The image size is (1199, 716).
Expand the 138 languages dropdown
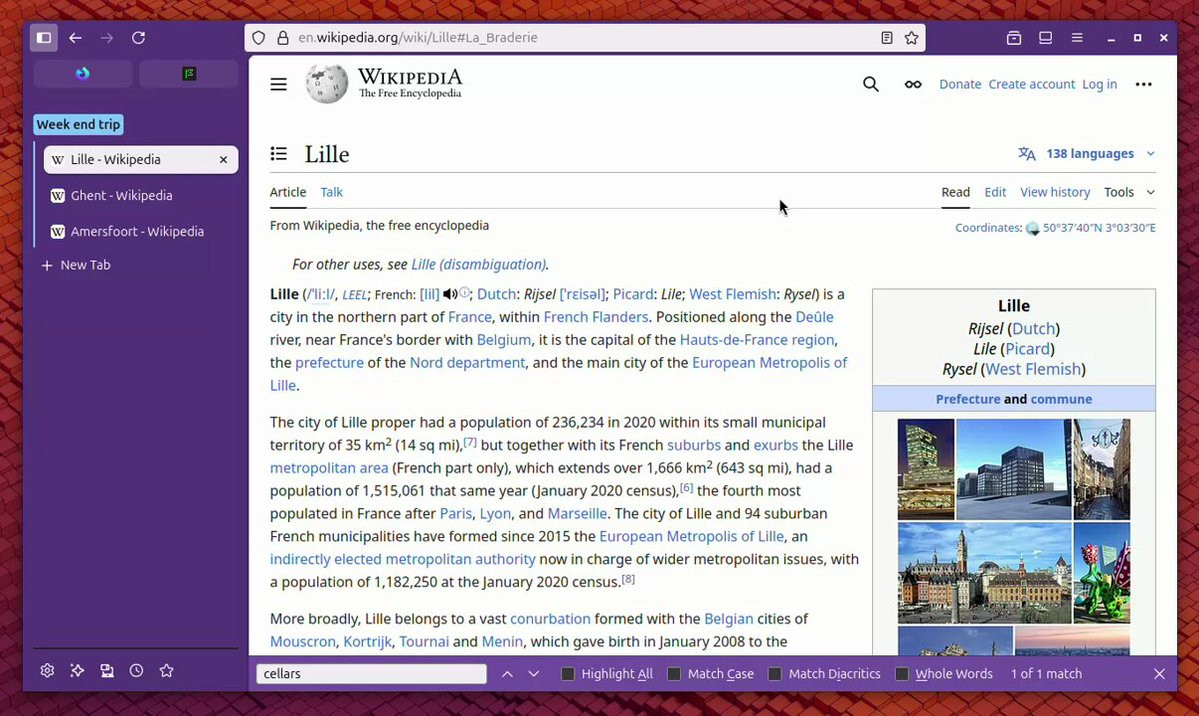click(1087, 154)
